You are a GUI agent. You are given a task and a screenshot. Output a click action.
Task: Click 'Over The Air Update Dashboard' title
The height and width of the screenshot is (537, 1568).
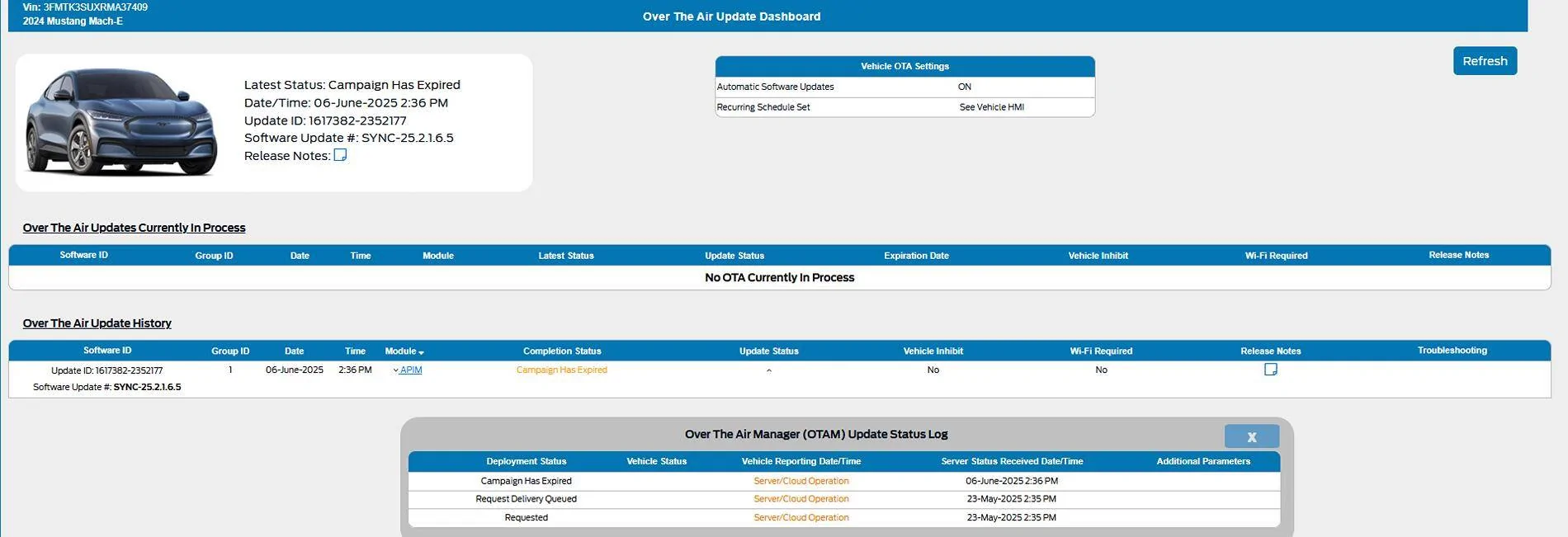[731, 16]
